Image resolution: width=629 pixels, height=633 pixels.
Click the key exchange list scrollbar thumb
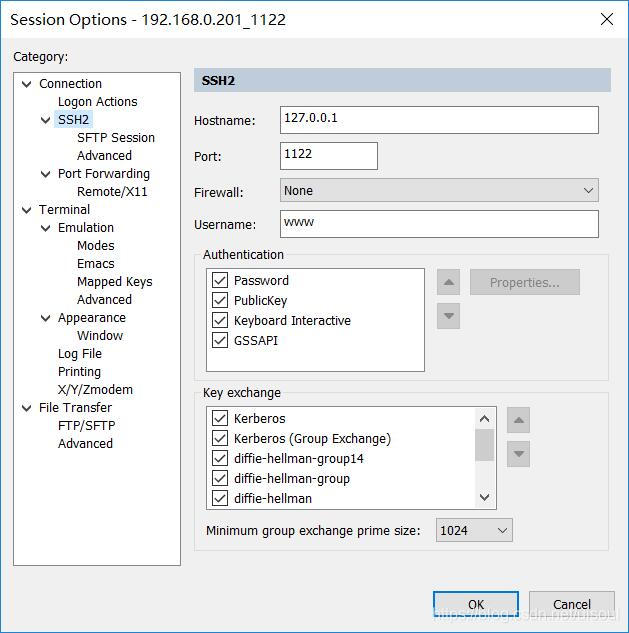tap(484, 445)
